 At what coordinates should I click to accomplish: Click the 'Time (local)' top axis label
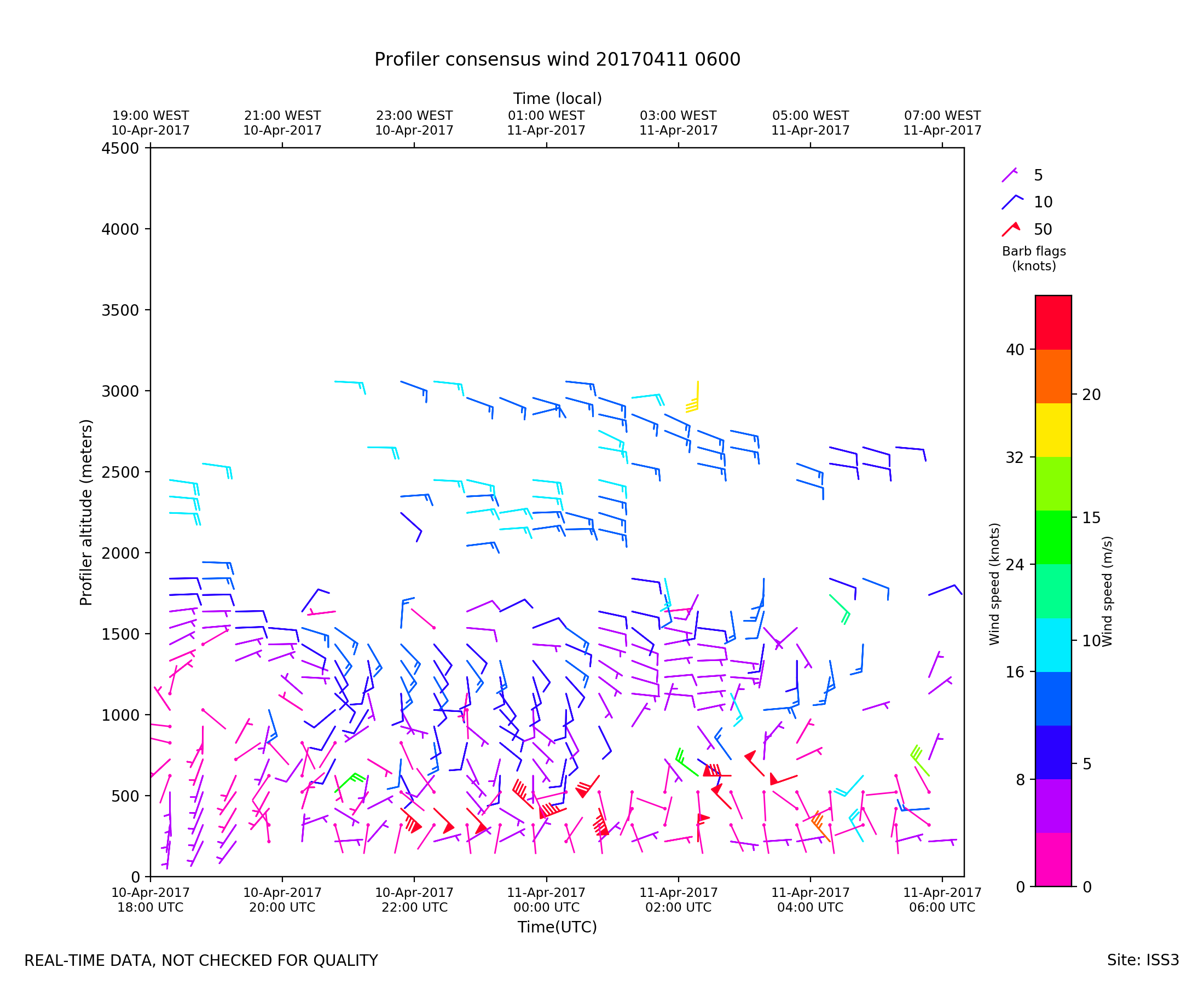(x=557, y=99)
